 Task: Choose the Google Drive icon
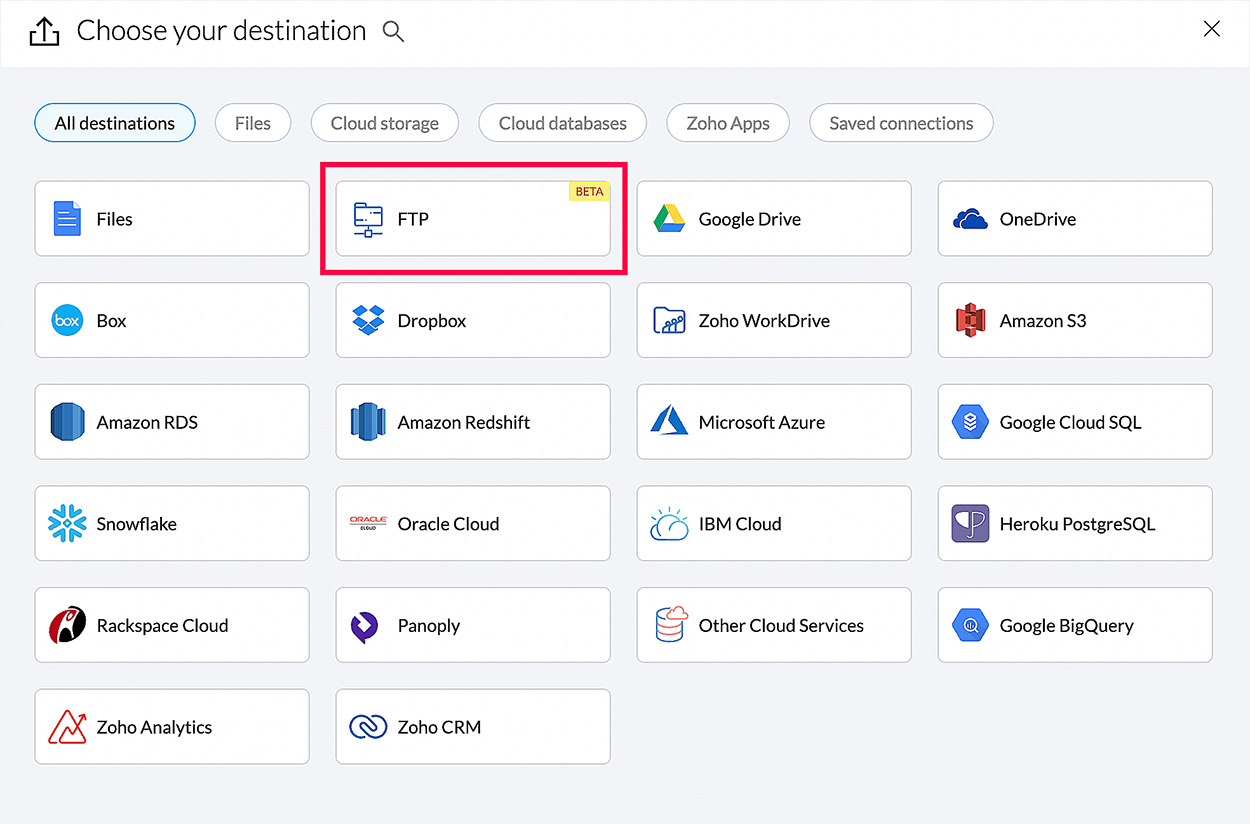click(x=669, y=219)
